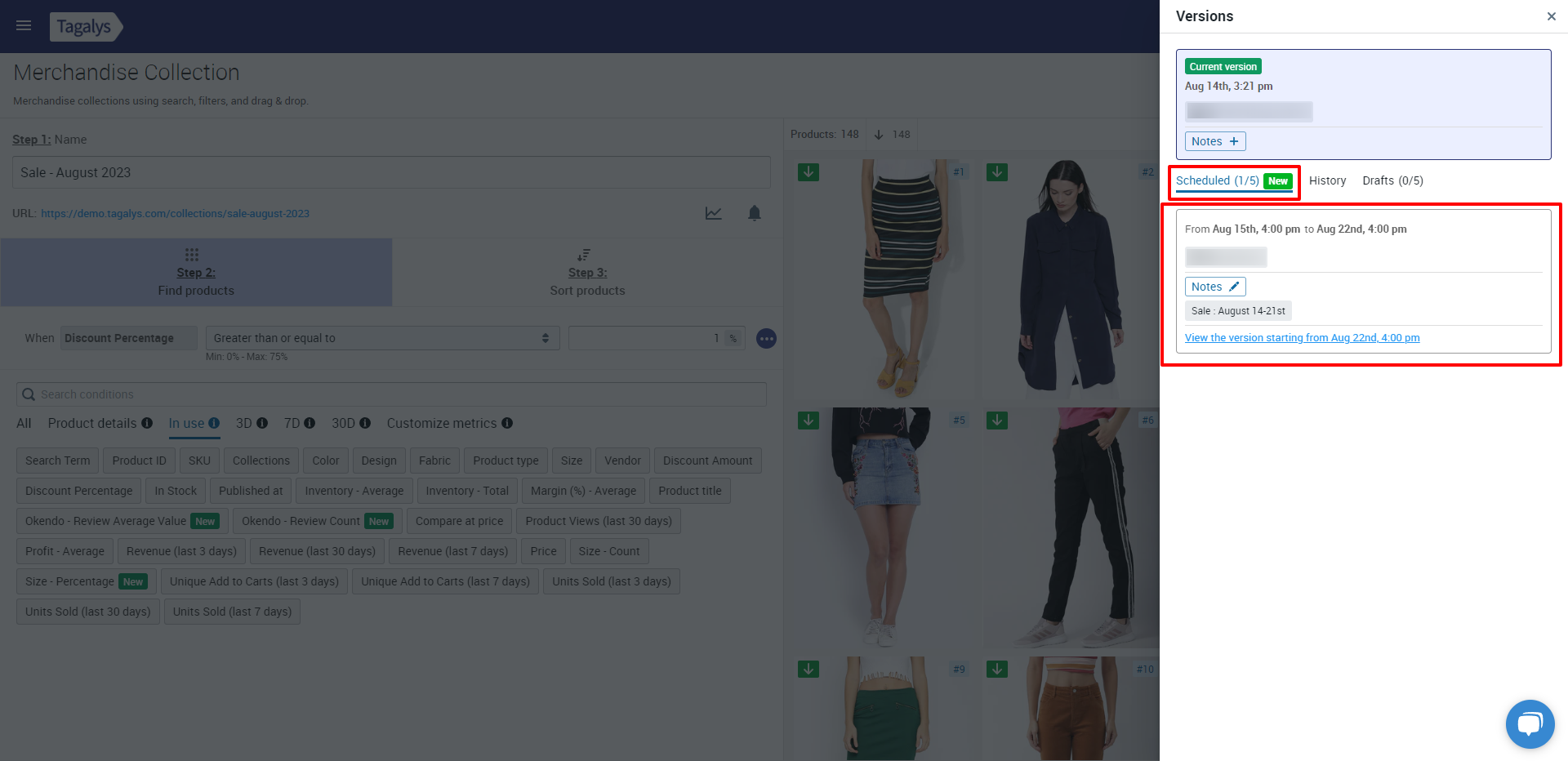The height and width of the screenshot is (761, 1568).
Task: Select Compare at price condition
Action: 459,521
